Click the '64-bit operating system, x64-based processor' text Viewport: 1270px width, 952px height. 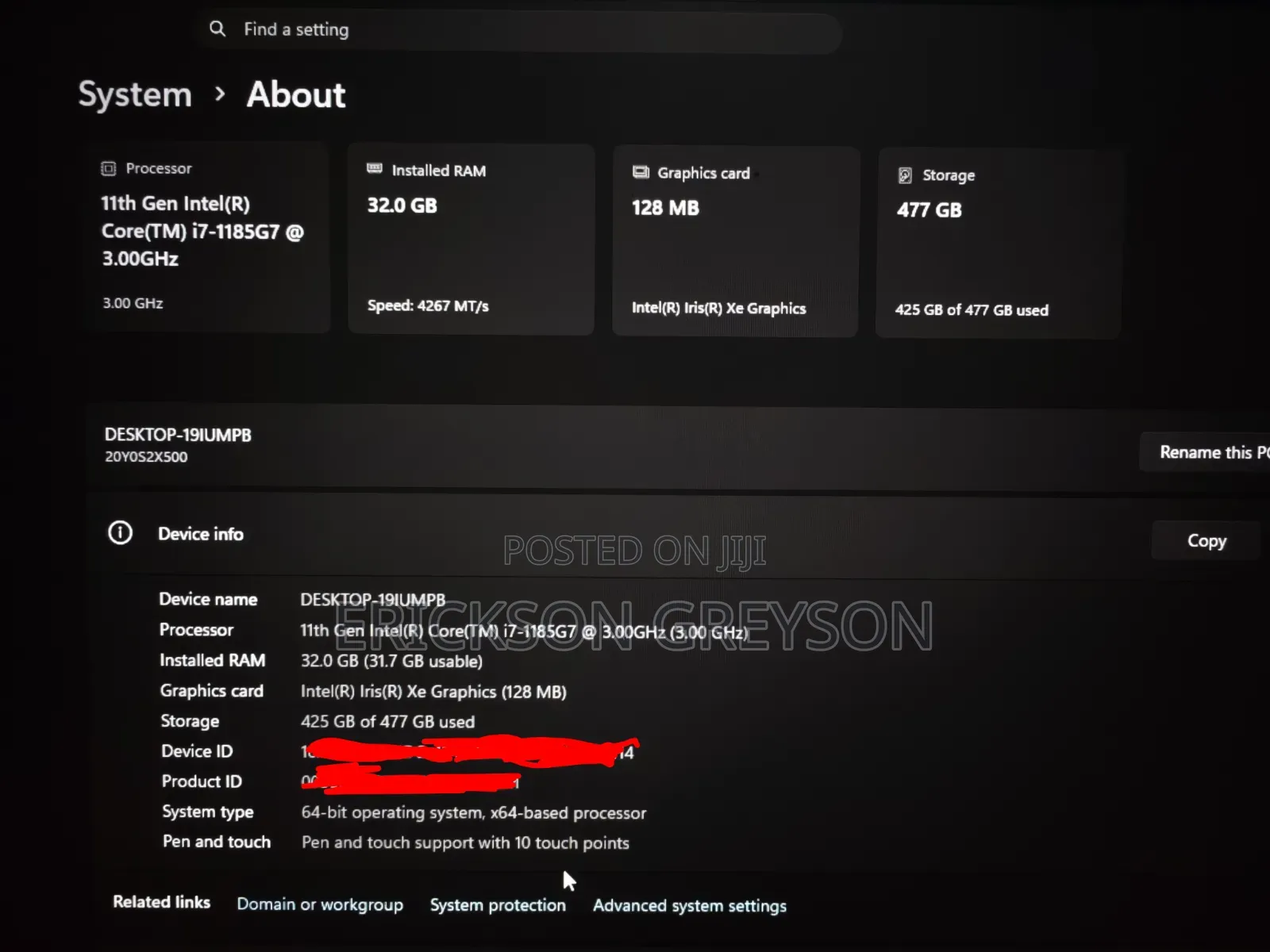point(473,813)
